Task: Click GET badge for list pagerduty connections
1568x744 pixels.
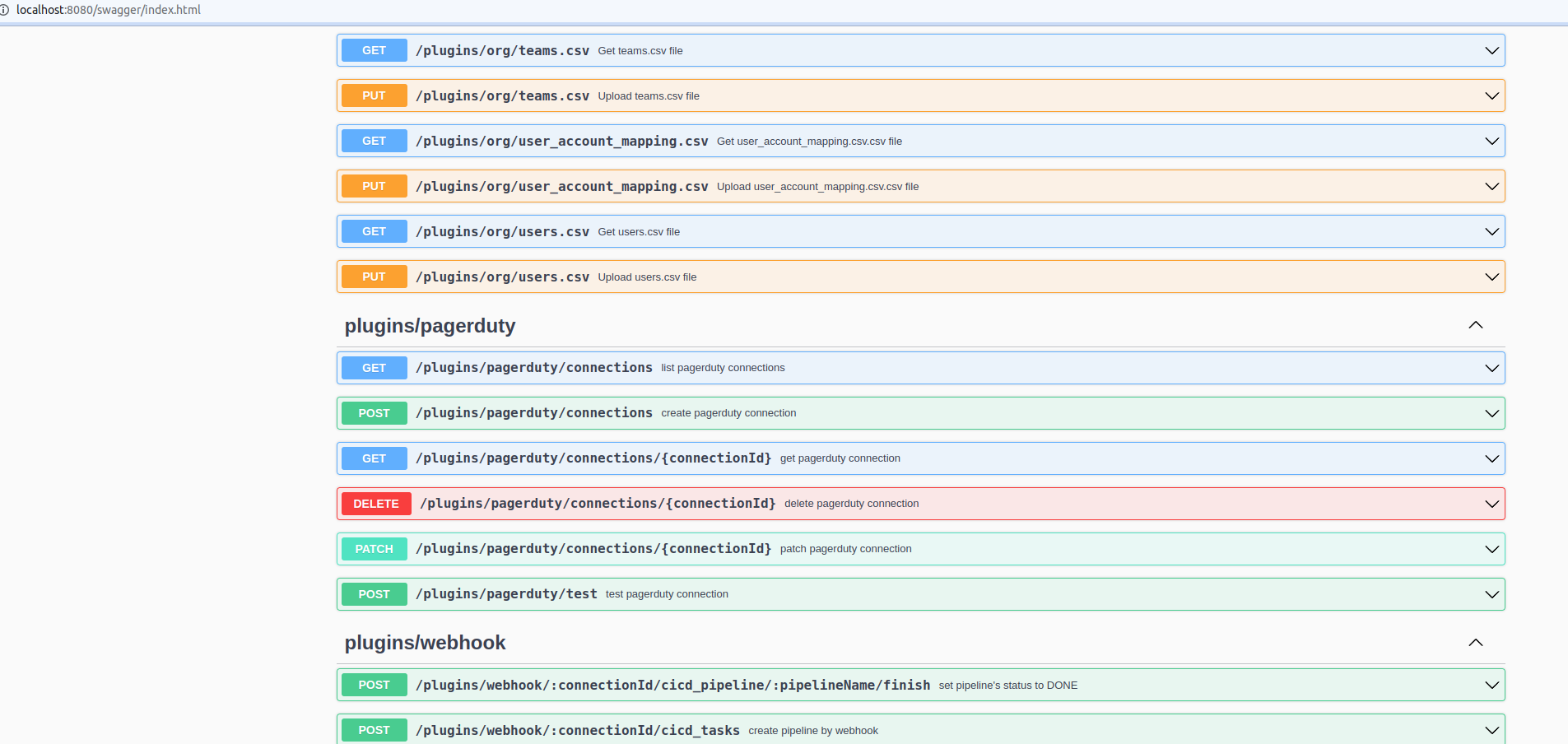Action: pyautogui.click(x=374, y=368)
